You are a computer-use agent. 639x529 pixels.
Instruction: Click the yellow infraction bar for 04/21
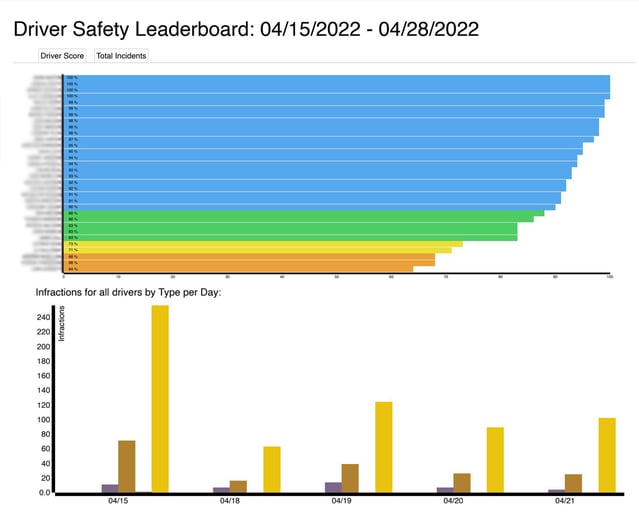tap(607, 455)
